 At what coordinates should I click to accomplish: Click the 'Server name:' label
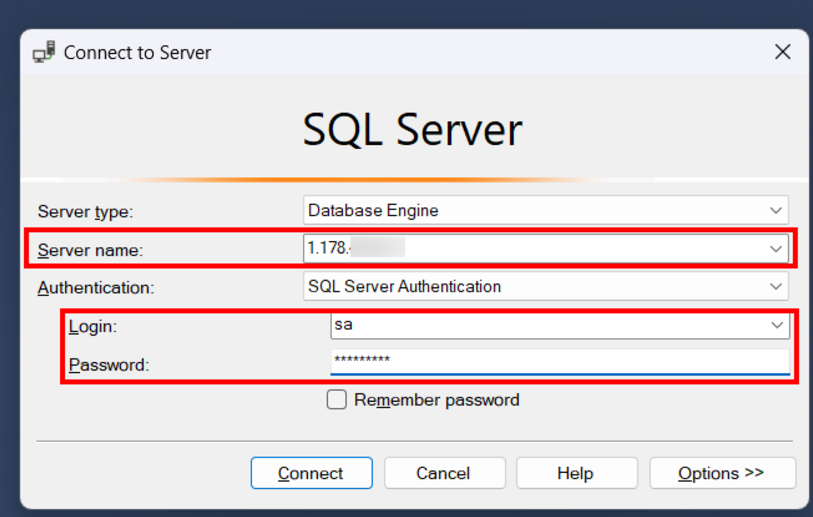point(90,251)
